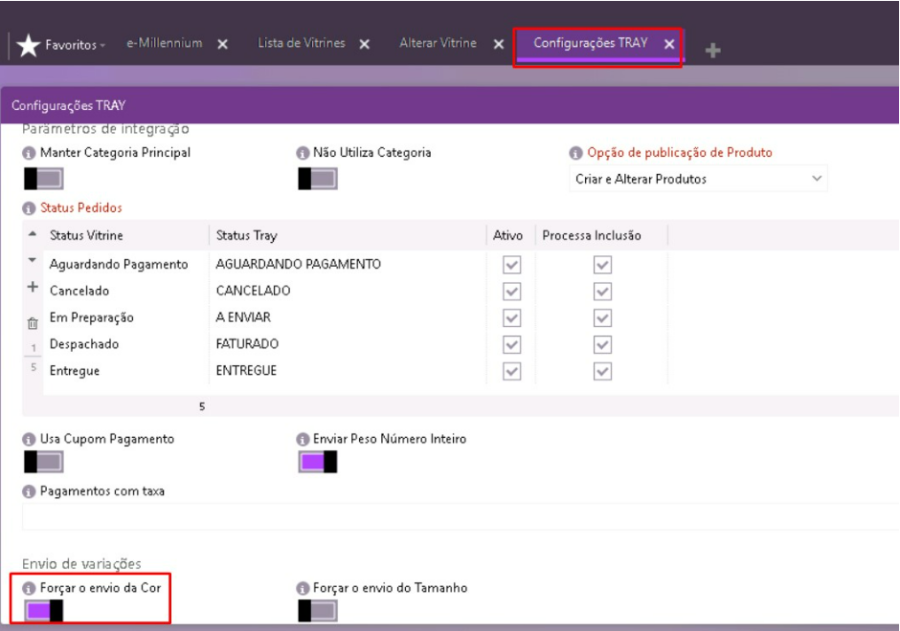Toggle Manter Categoria Principal switch

click(x=44, y=179)
